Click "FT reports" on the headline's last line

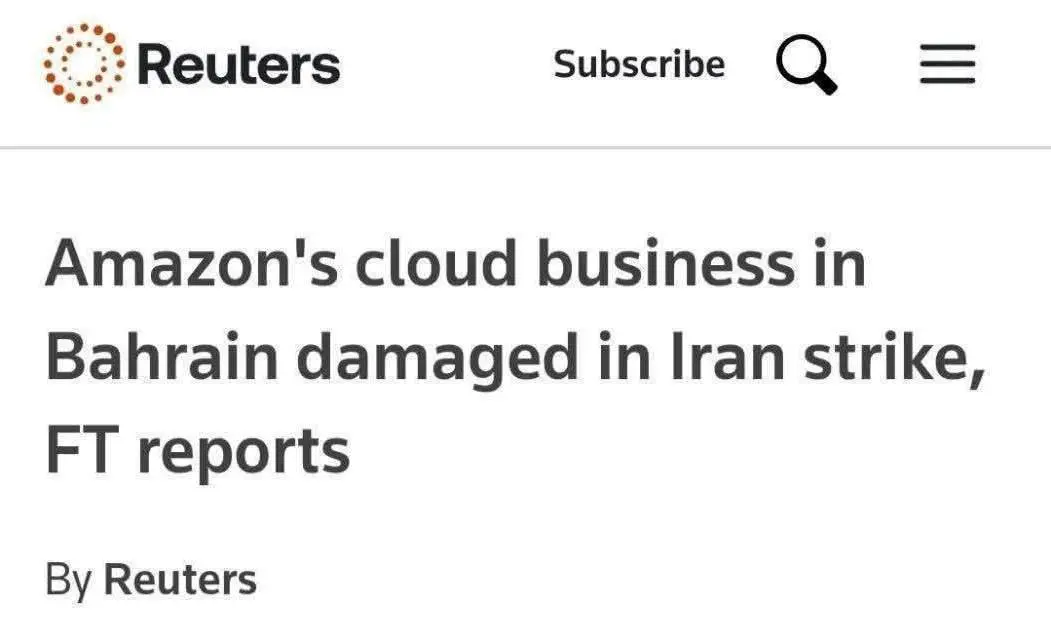click(198, 451)
